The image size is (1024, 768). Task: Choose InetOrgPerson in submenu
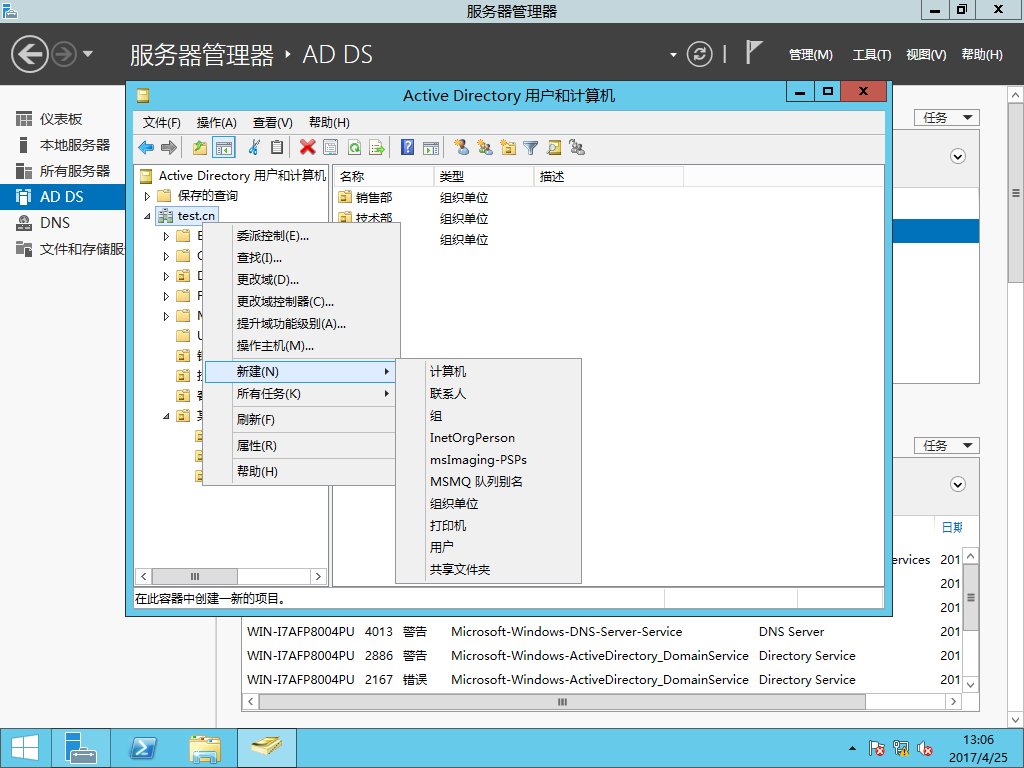488,438
